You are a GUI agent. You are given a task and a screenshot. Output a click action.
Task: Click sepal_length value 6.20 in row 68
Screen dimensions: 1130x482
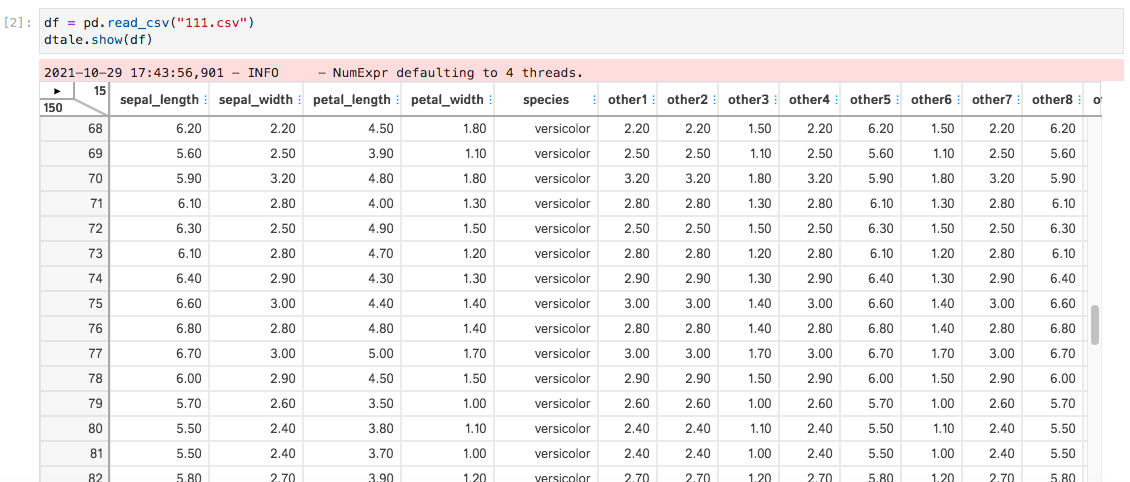[188, 130]
